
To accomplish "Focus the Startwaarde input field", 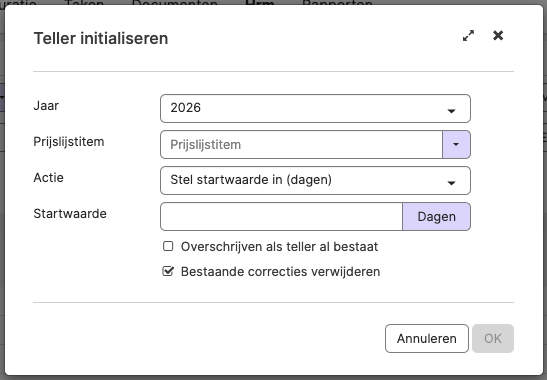I will 282,217.
